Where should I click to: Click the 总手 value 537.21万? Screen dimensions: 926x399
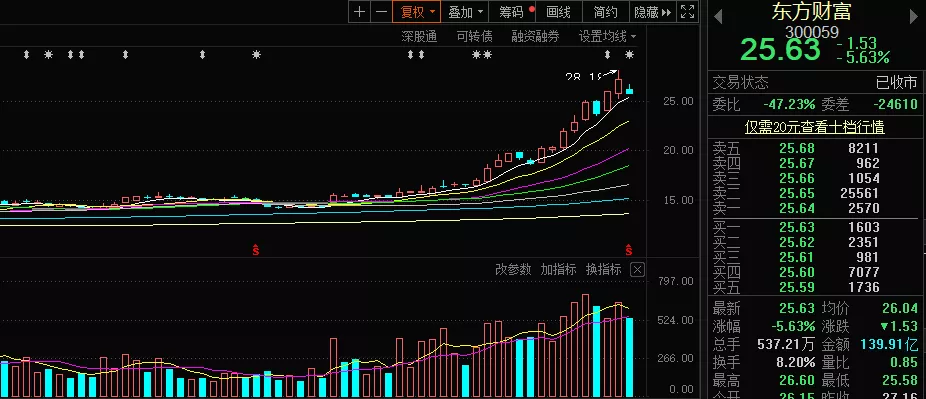point(786,344)
